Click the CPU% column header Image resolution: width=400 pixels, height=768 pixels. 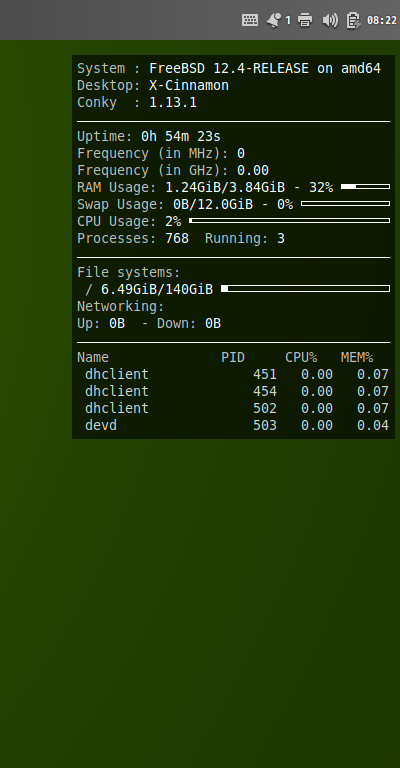301,358
